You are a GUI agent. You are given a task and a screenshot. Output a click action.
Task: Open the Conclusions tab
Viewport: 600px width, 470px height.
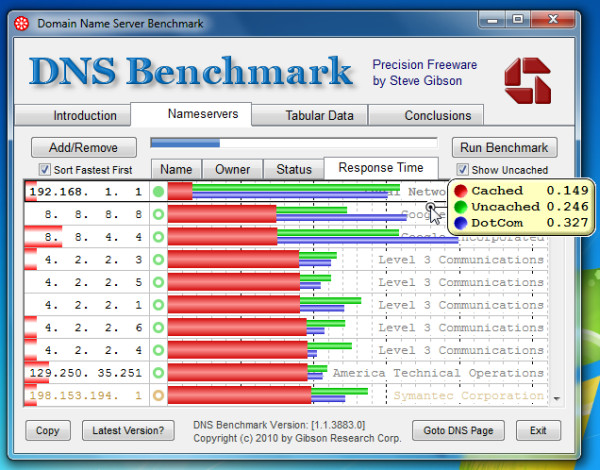(x=426, y=116)
